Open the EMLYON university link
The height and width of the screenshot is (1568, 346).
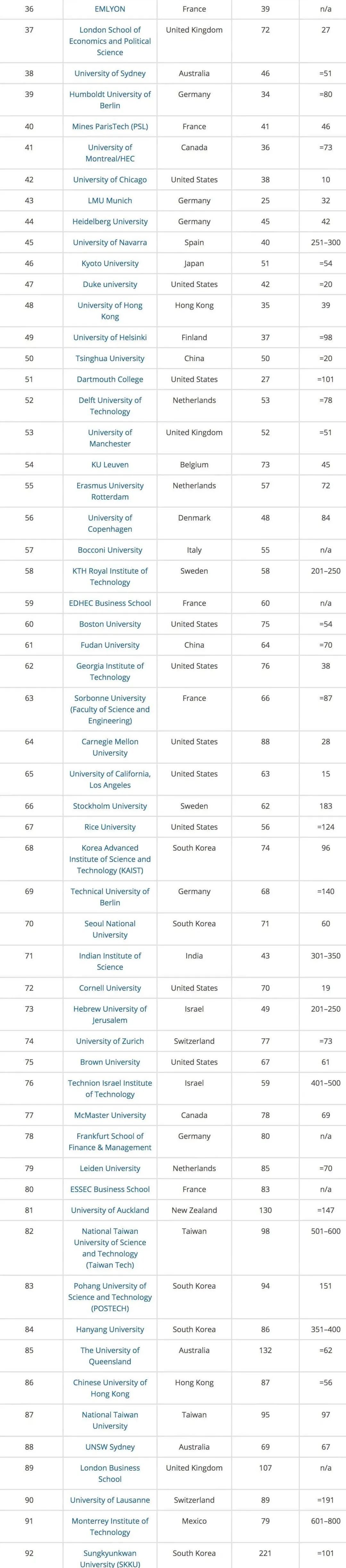click(x=110, y=9)
